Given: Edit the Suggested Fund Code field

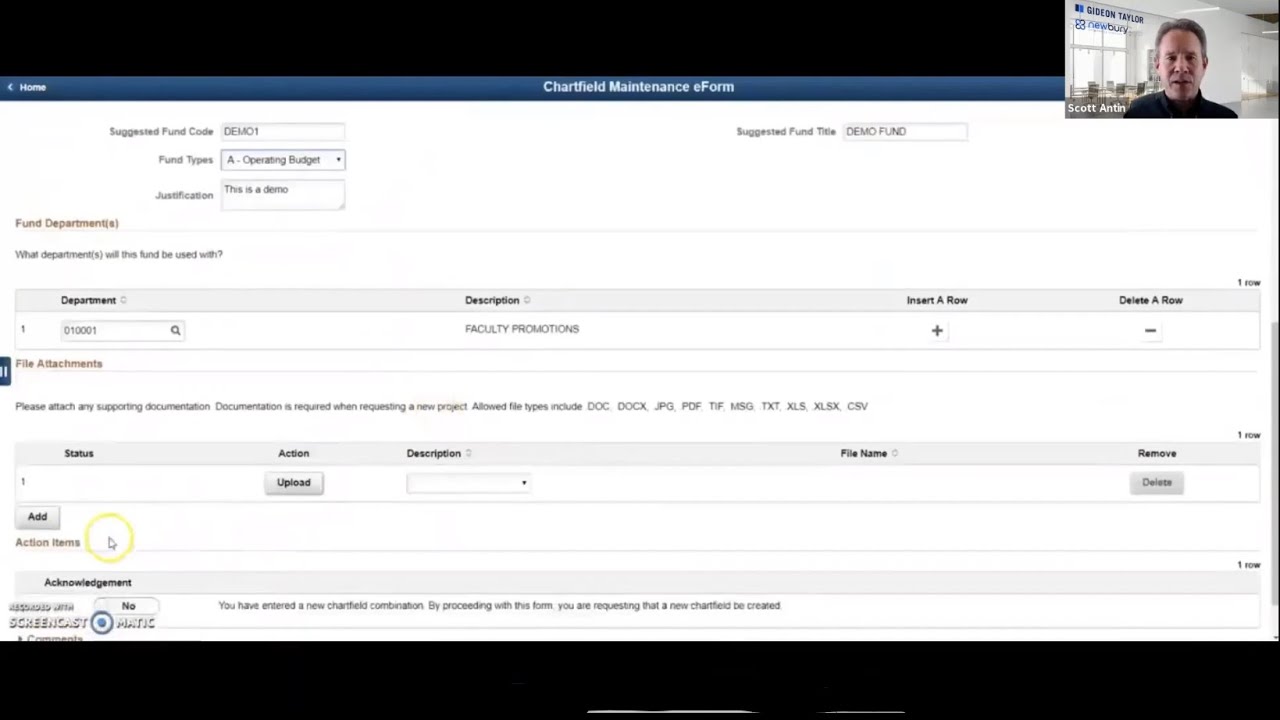Looking at the screenshot, I should (x=283, y=131).
